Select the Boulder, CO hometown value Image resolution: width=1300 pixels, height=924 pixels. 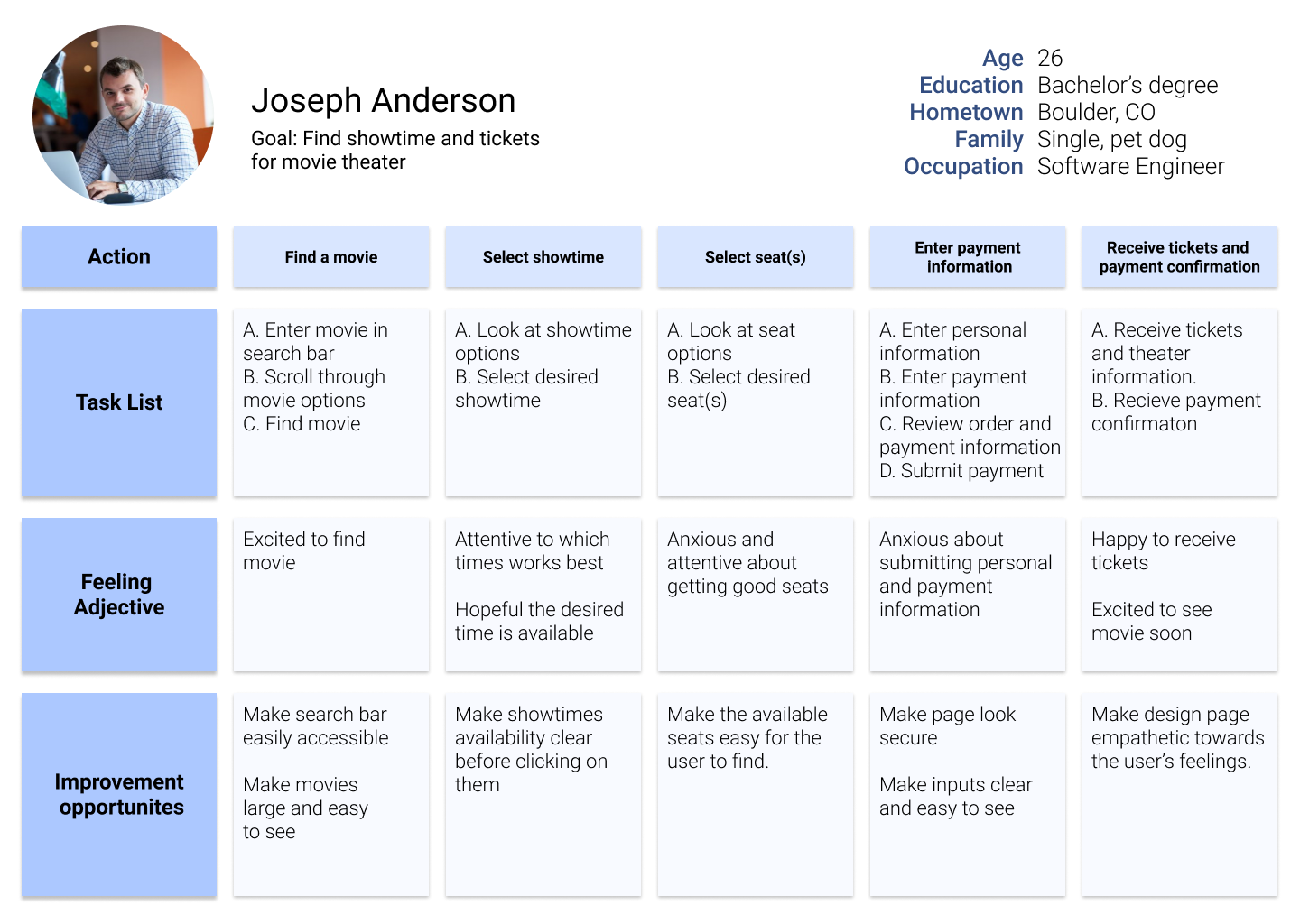1096,113
